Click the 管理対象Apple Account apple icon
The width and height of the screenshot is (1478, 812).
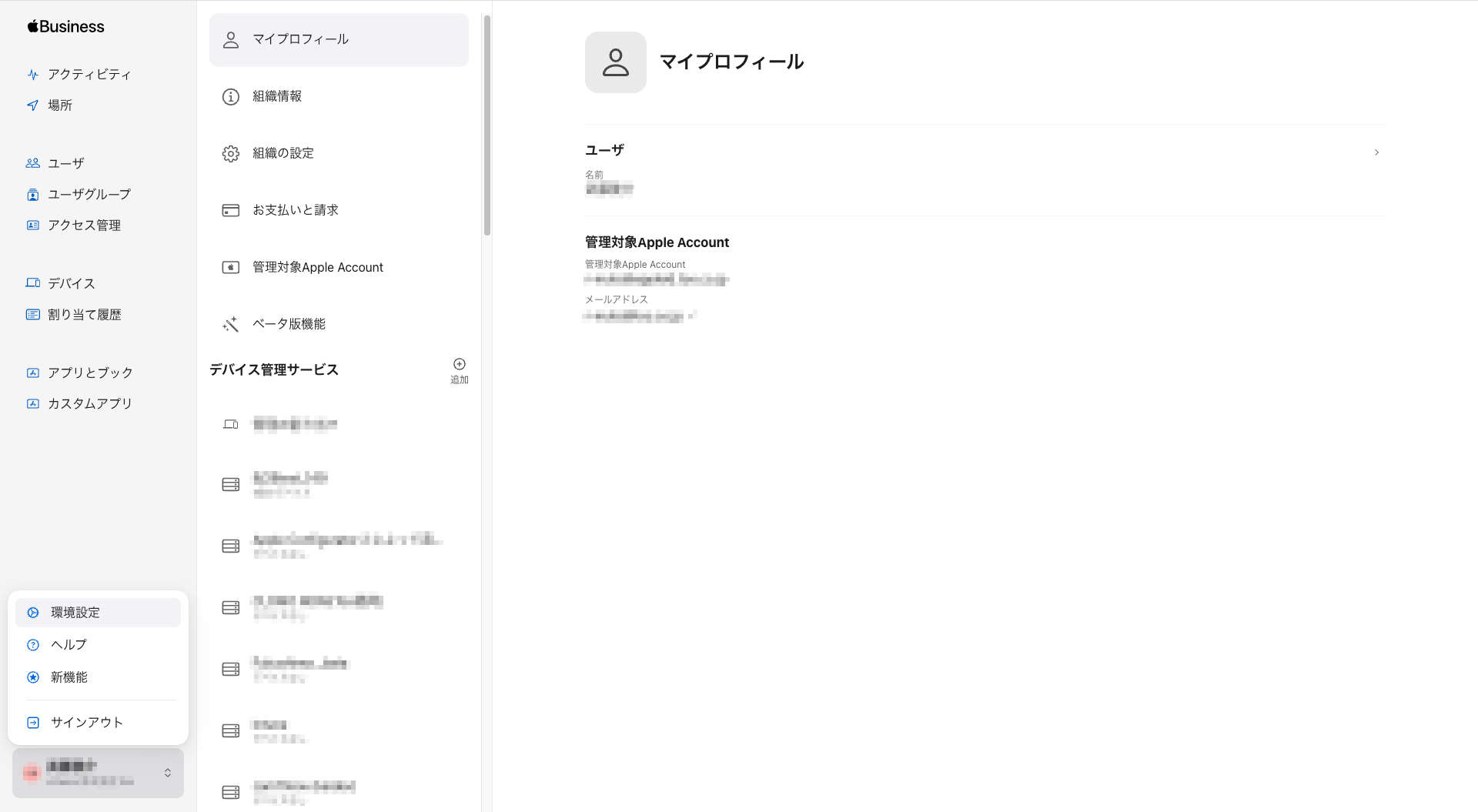click(x=231, y=268)
